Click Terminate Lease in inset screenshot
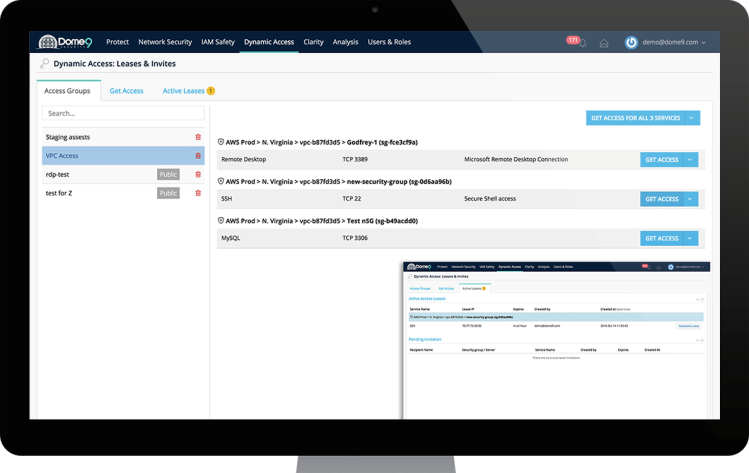The height and width of the screenshot is (473, 749). [x=688, y=326]
